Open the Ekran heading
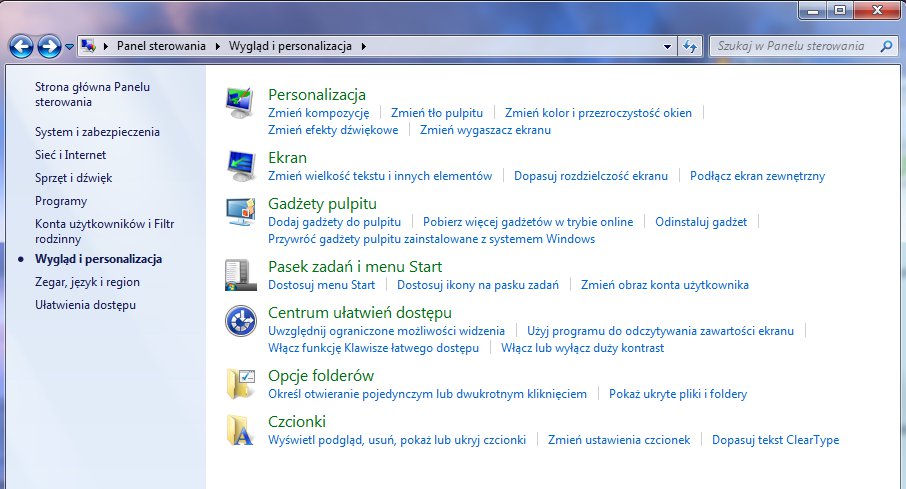 pos(287,157)
